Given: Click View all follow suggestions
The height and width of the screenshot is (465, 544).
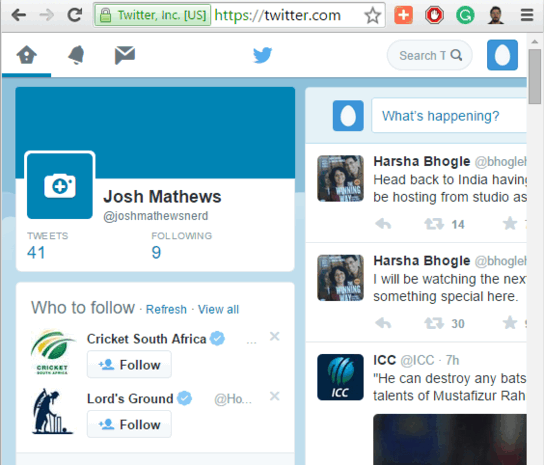Looking at the screenshot, I should [218, 309].
